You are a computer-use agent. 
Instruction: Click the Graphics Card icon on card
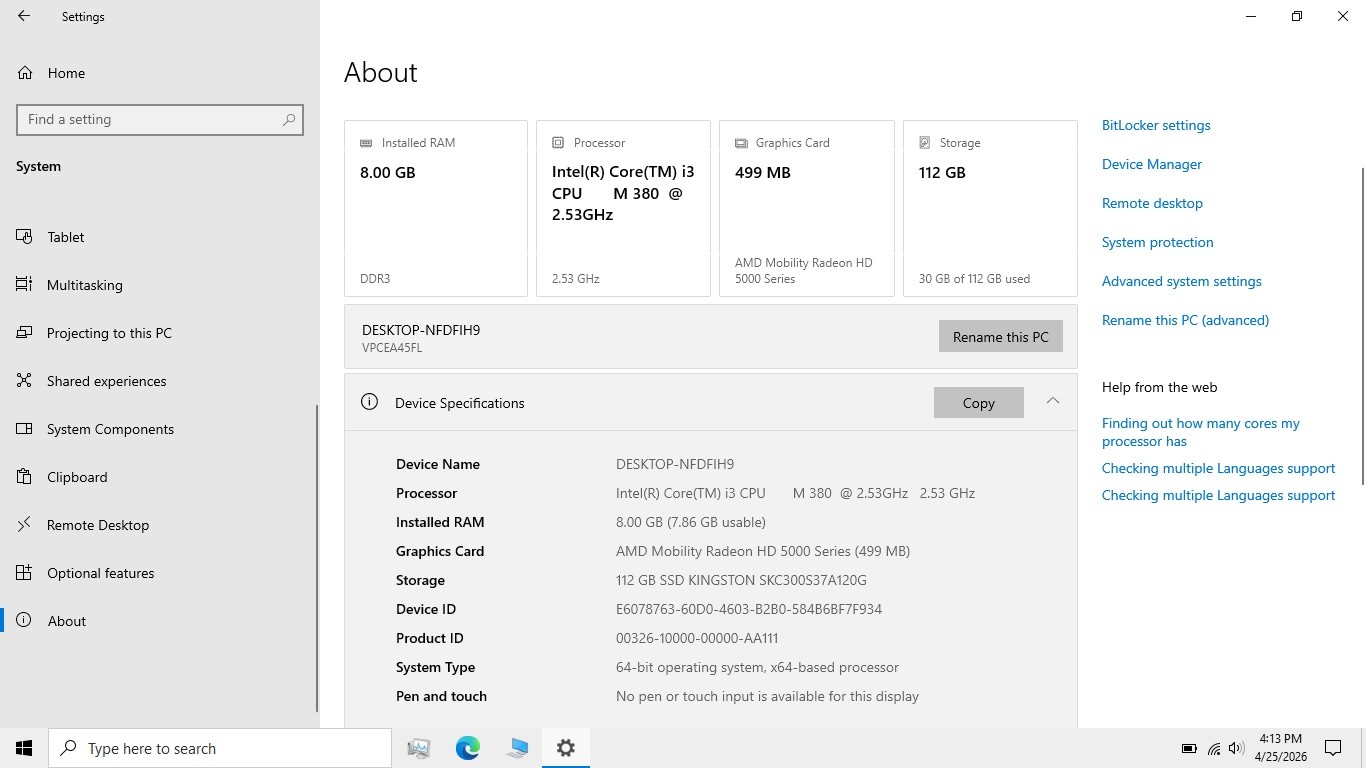click(x=741, y=143)
